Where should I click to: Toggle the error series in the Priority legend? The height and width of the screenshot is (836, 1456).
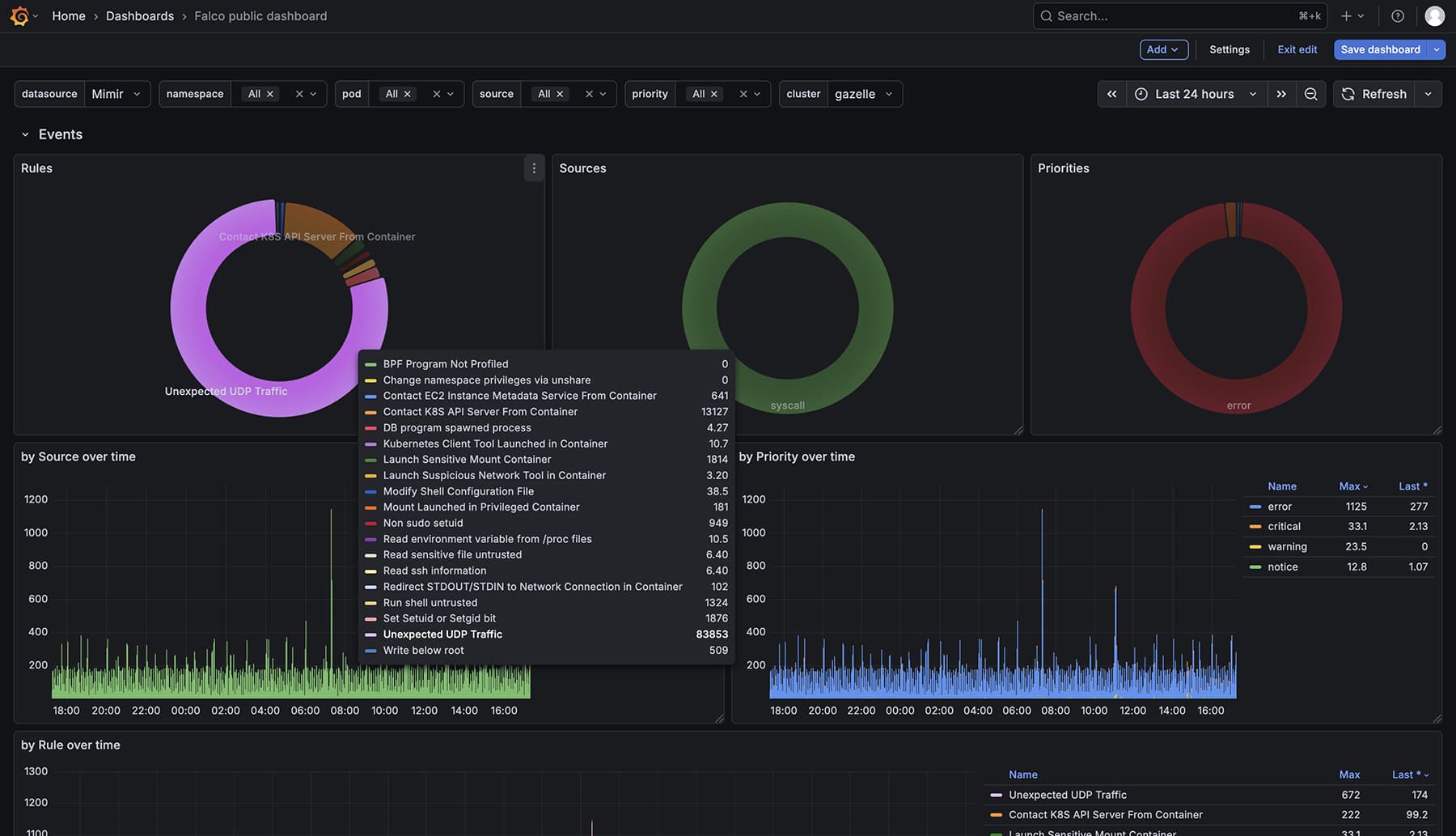pyautogui.click(x=1280, y=506)
